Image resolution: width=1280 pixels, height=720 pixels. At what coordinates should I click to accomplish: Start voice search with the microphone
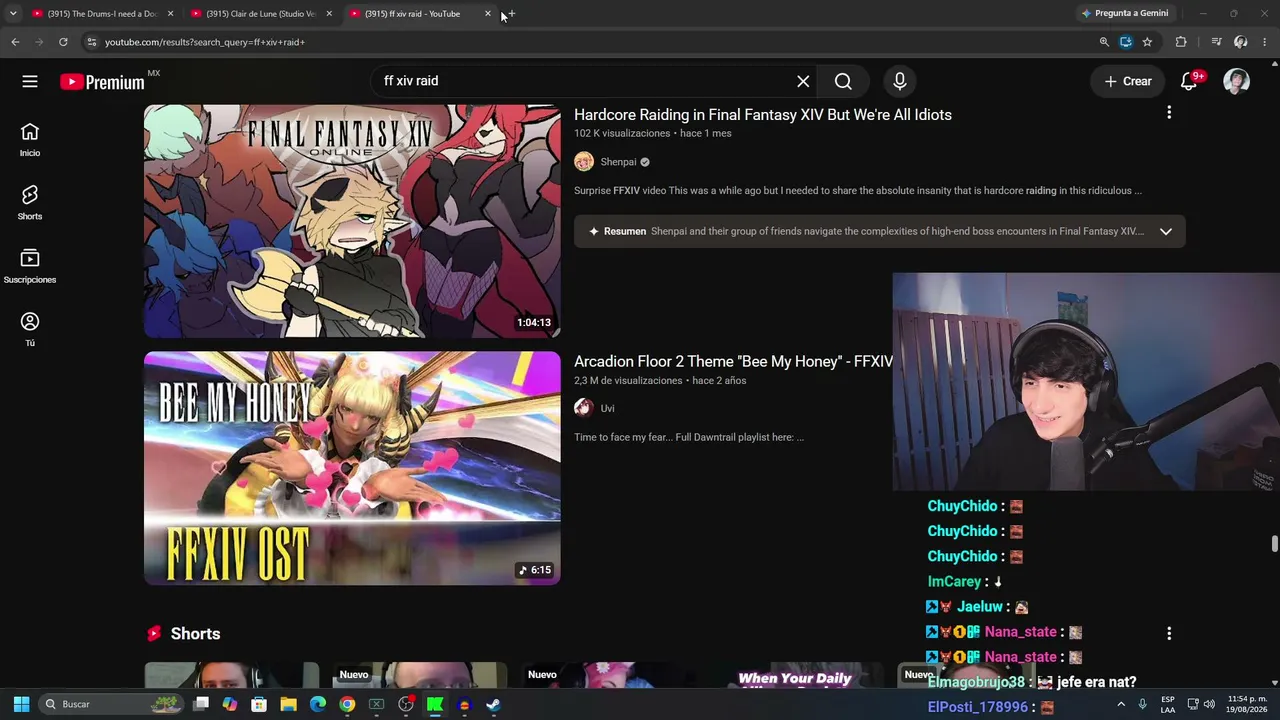click(900, 81)
